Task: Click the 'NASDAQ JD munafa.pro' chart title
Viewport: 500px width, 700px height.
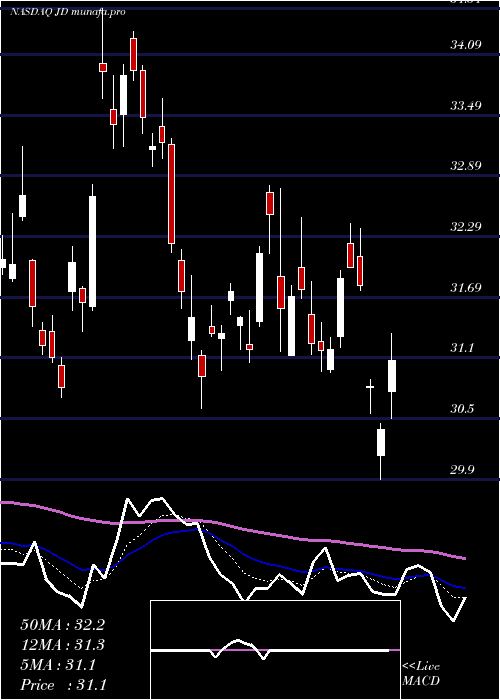Action: tap(67, 12)
